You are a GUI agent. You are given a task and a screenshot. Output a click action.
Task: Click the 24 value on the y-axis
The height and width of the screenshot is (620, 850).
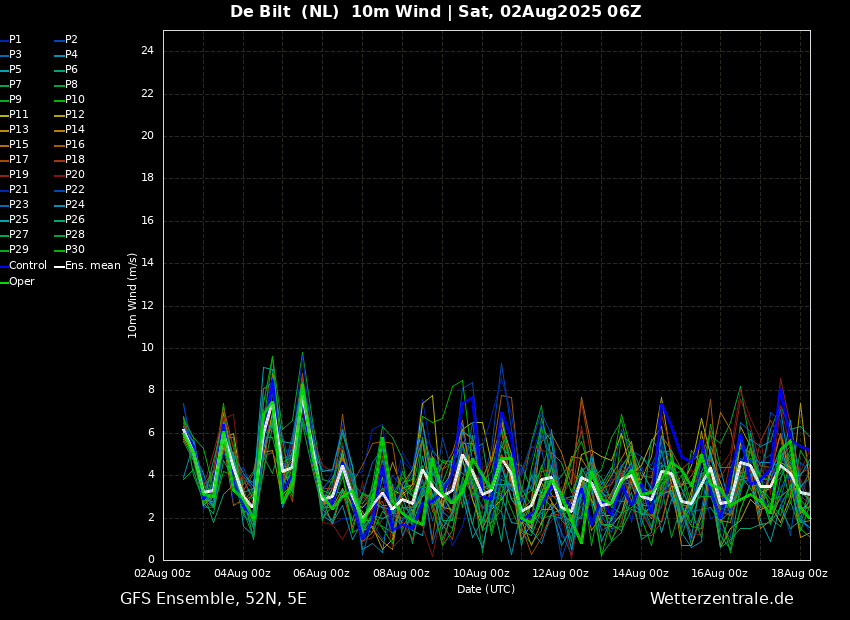(x=147, y=51)
